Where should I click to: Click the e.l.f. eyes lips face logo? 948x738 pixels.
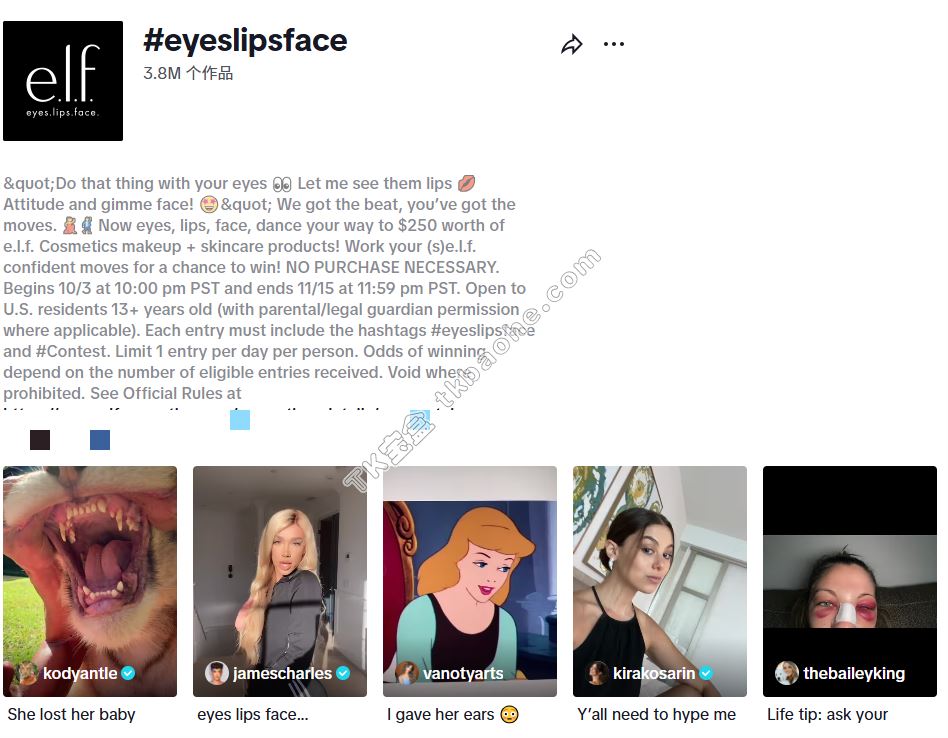click(x=63, y=81)
